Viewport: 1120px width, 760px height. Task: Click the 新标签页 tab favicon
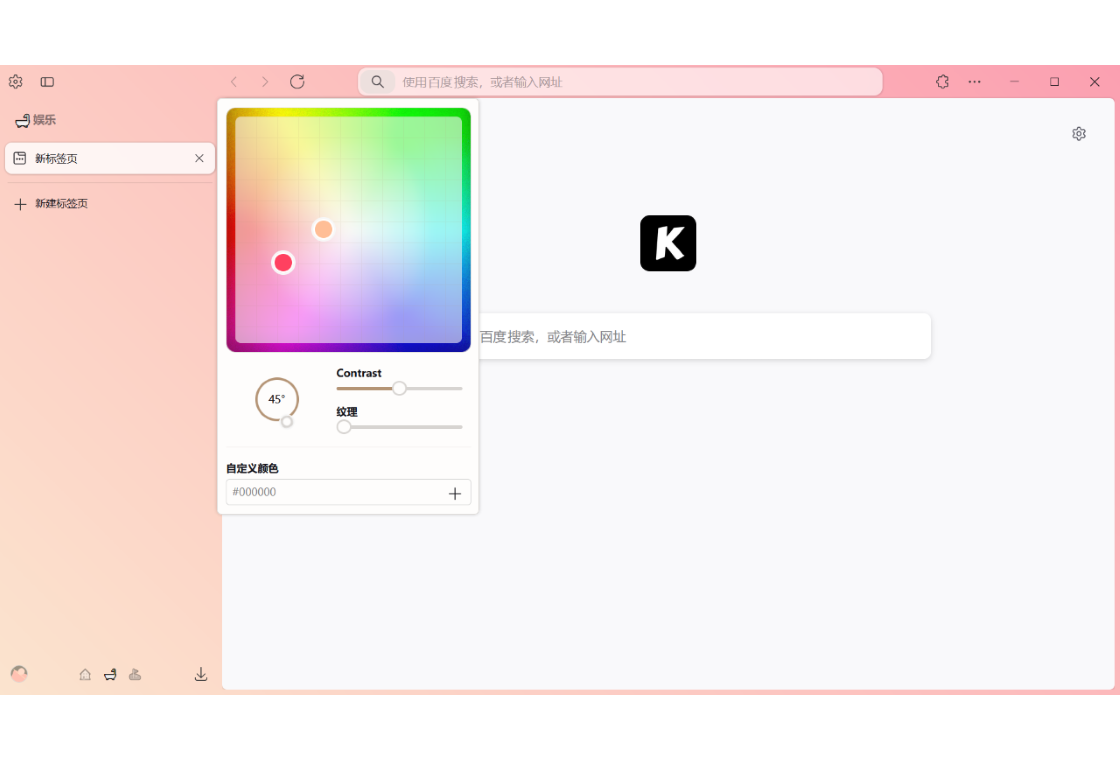[x=20, y=159]
